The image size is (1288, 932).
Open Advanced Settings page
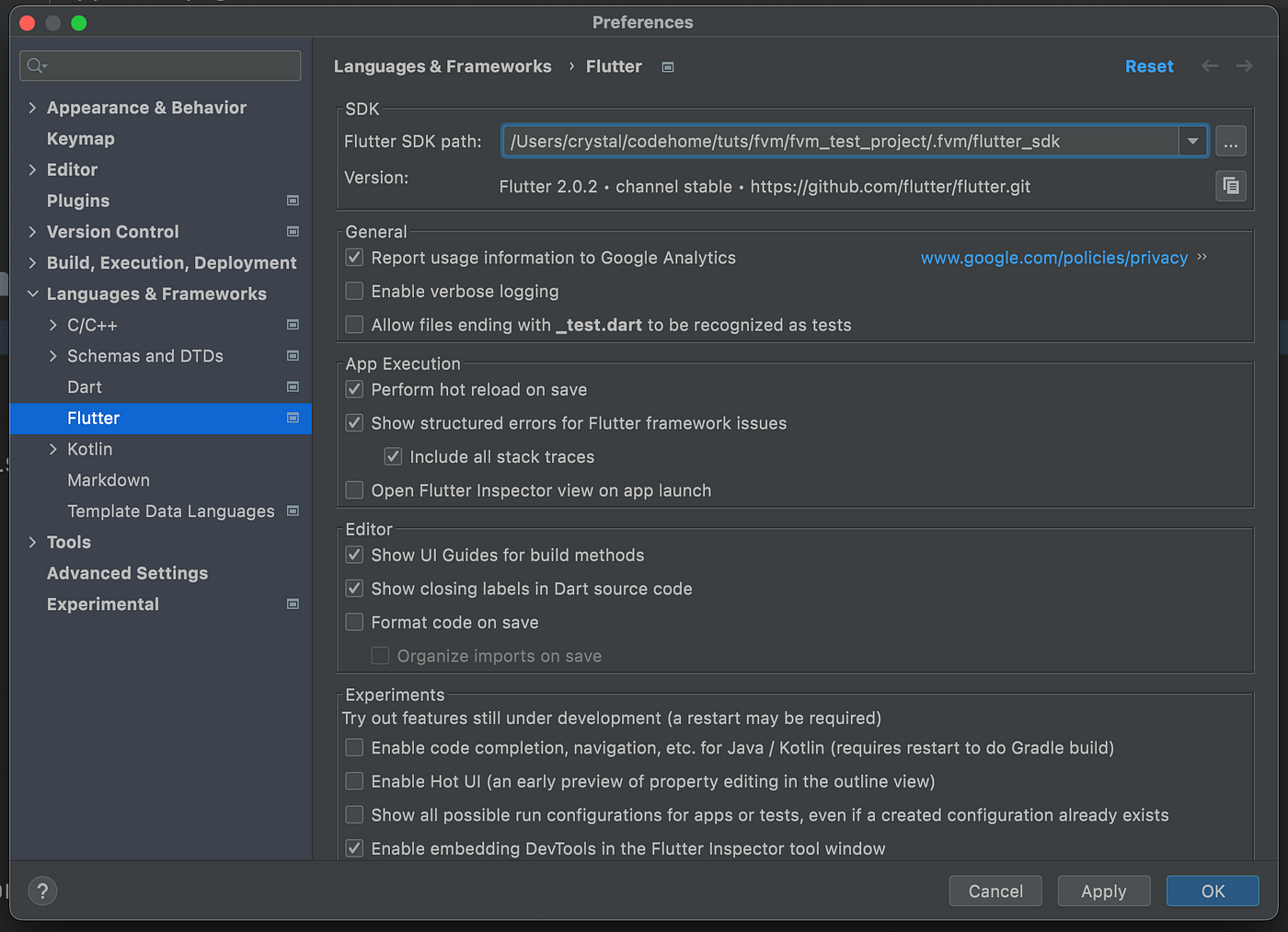click(x=128, y=573)
